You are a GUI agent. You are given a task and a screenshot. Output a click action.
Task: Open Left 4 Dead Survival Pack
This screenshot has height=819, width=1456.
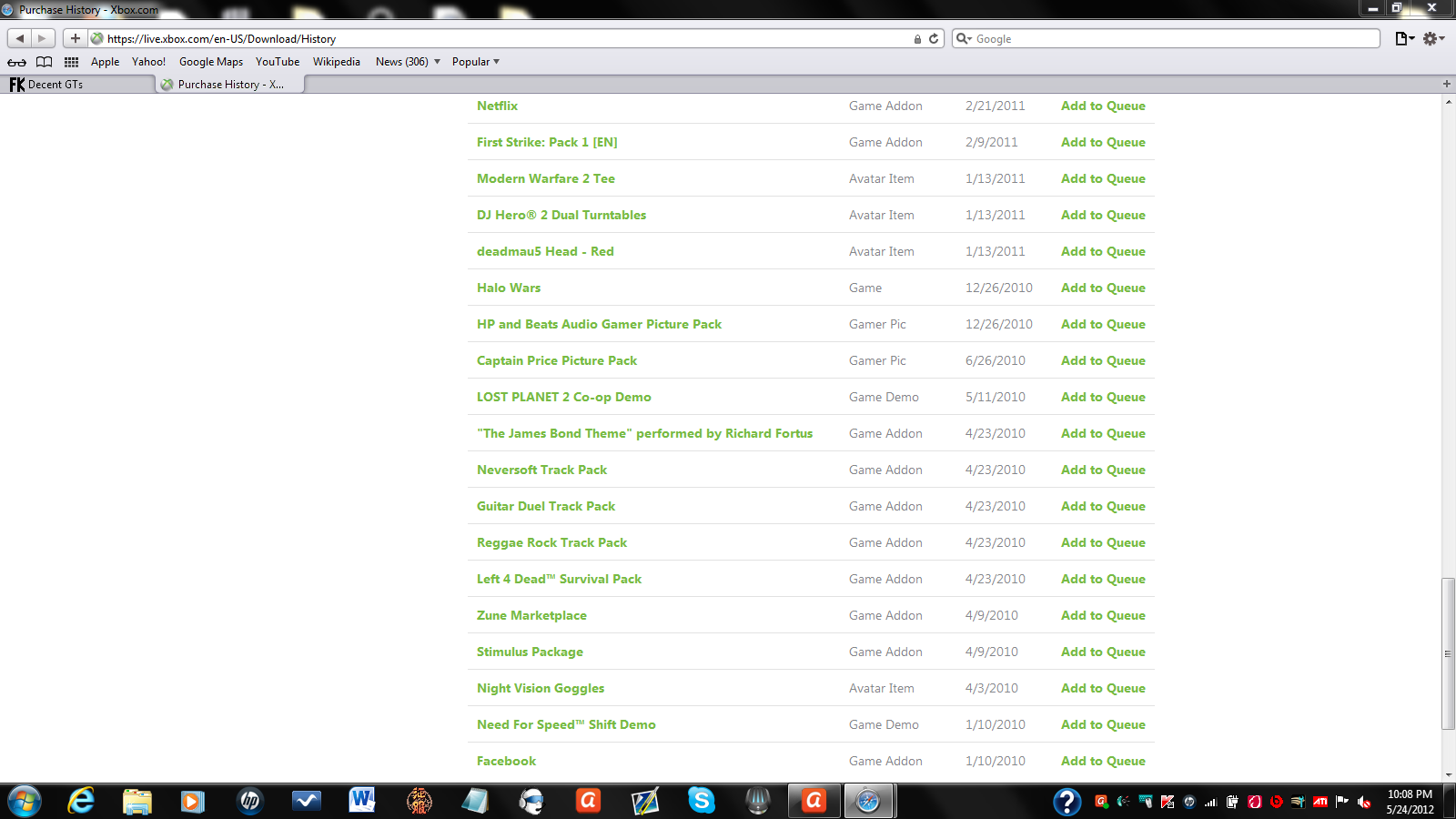click(559, 579)
